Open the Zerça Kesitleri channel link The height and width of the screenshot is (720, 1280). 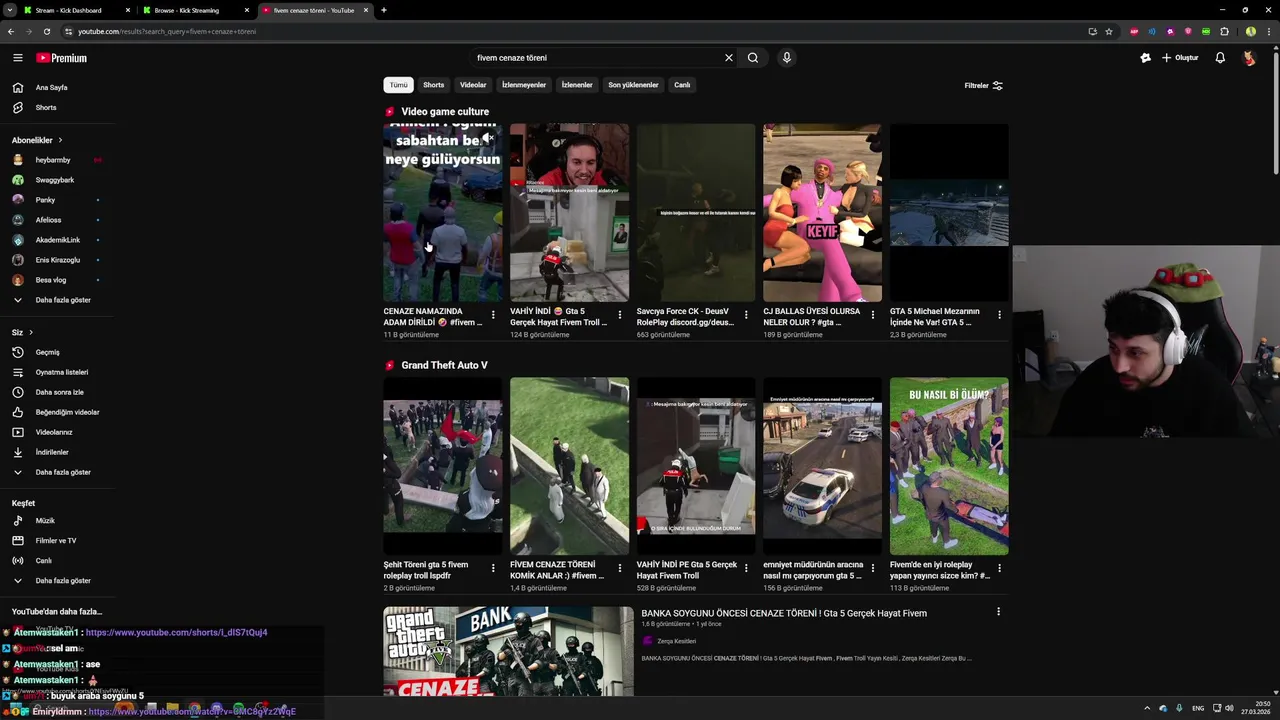pos(677,641)
